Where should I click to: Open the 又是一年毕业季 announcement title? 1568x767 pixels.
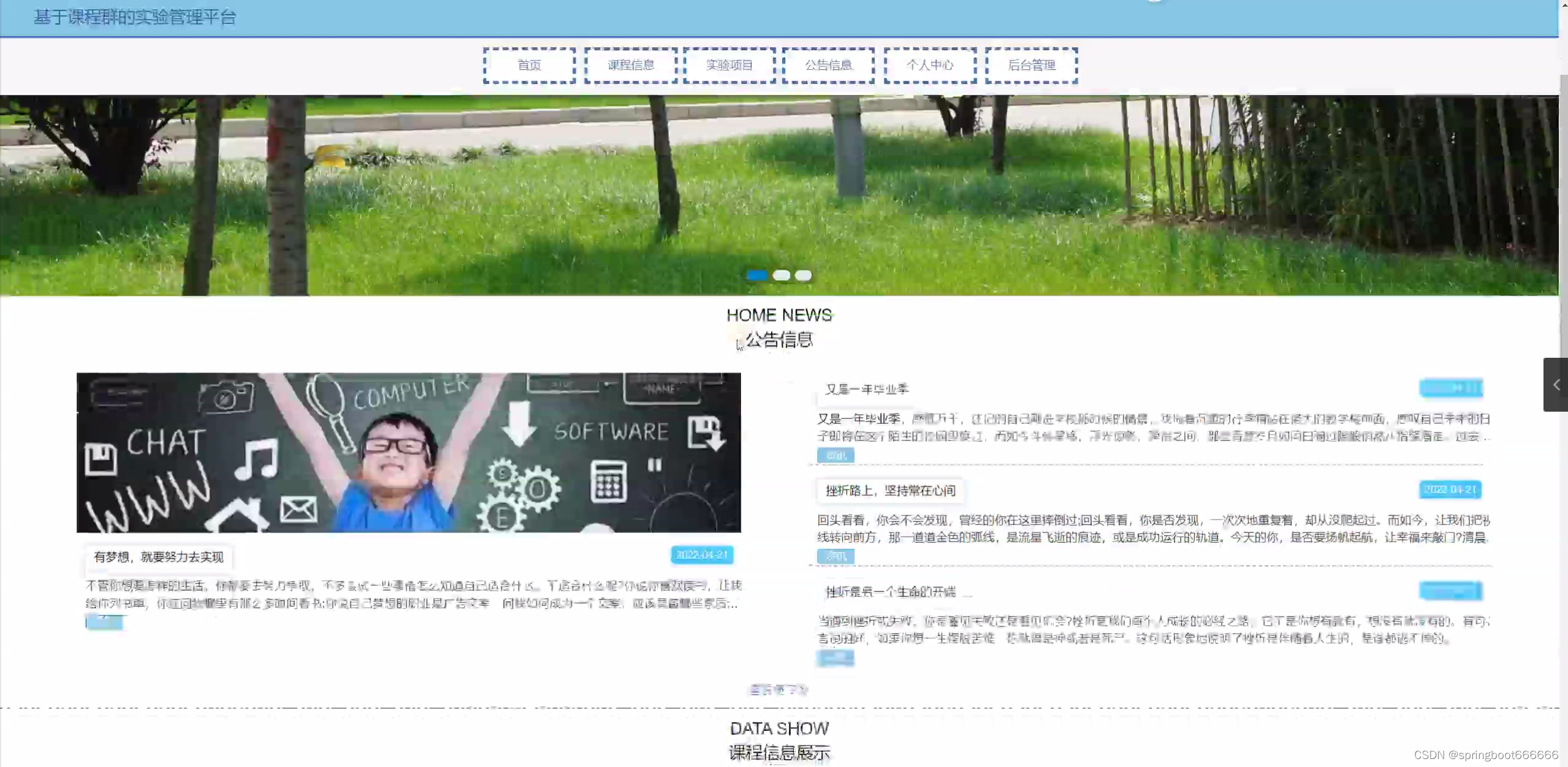coord(867,390)
